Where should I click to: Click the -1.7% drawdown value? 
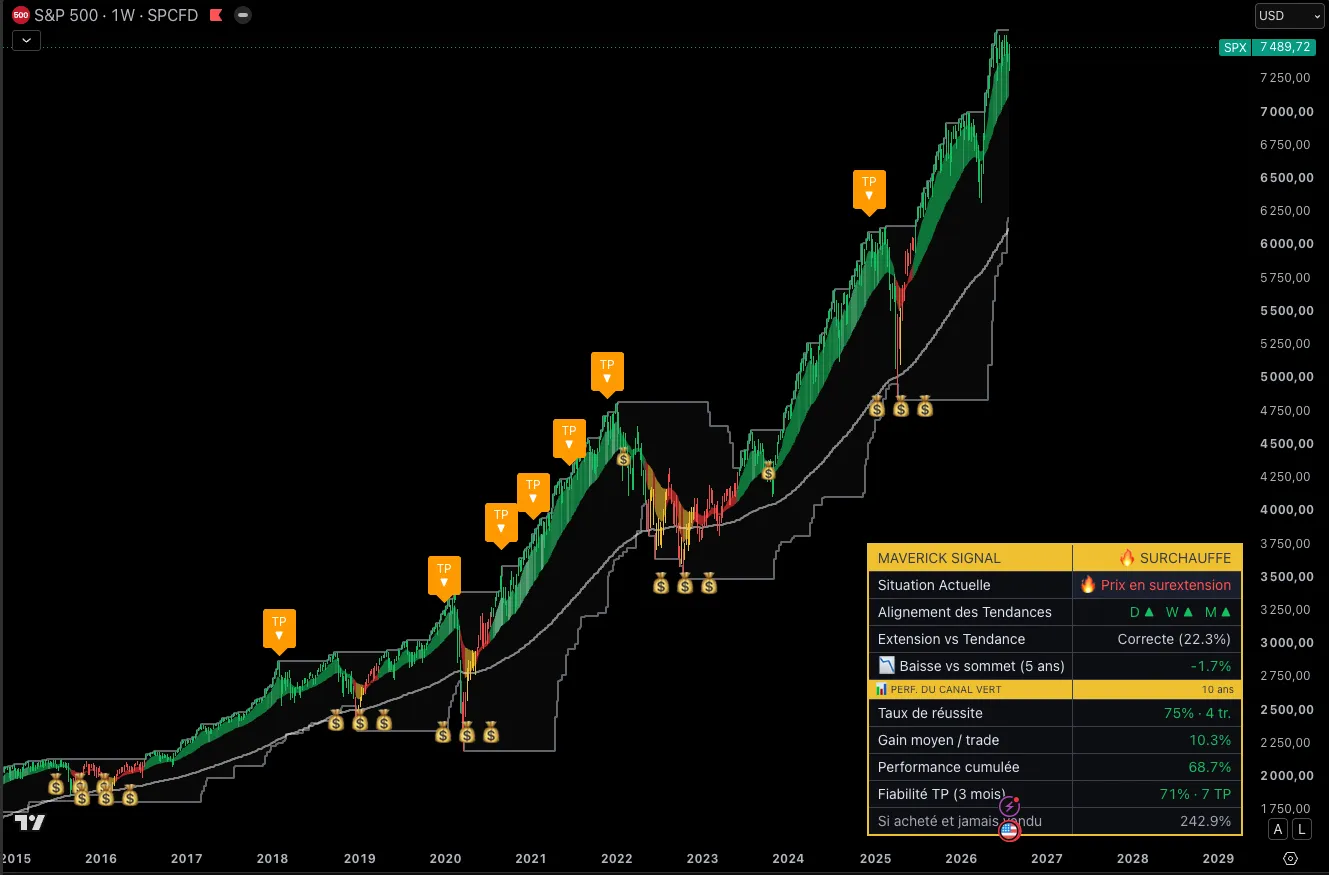point(1211,666)
